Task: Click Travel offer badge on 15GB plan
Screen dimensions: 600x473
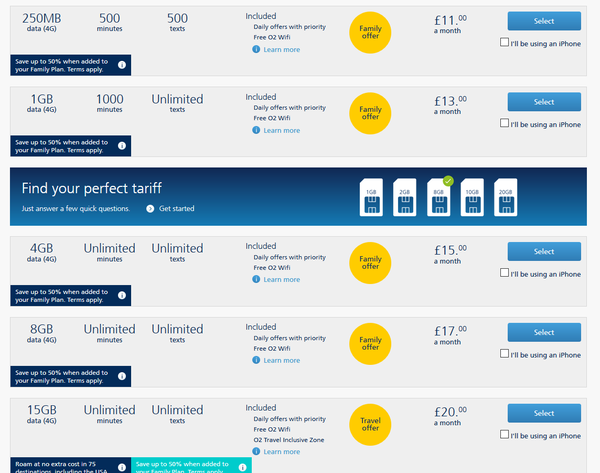Action: [x=370, y=424]
